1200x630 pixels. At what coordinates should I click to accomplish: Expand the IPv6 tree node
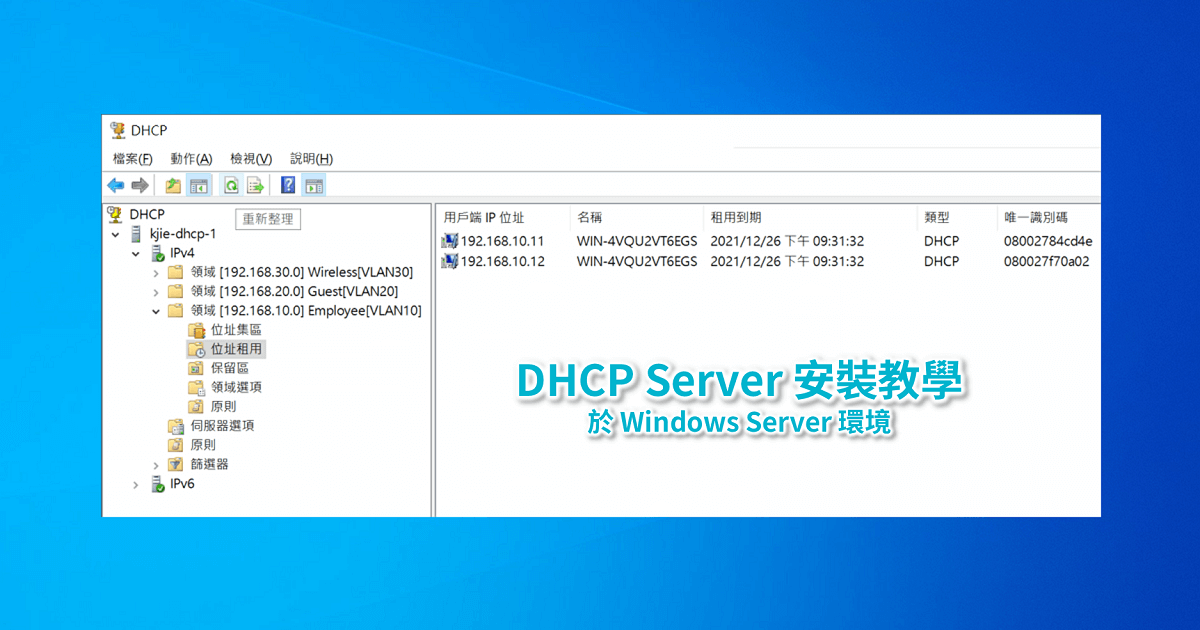[x=136, y=484]
